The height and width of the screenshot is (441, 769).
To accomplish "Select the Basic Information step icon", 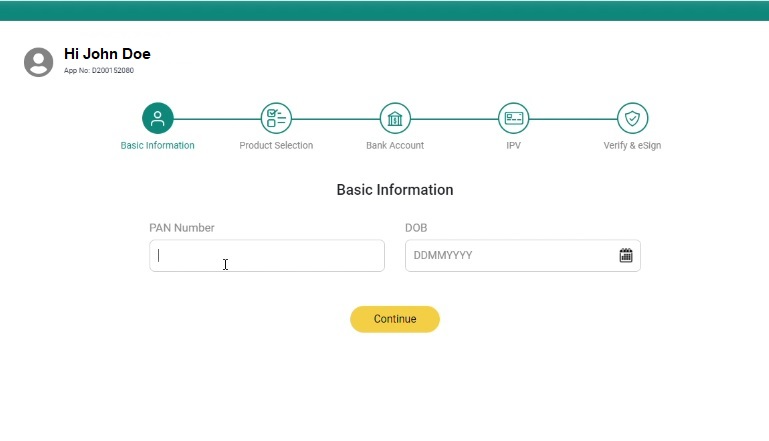I will click(x=157, y=118).
